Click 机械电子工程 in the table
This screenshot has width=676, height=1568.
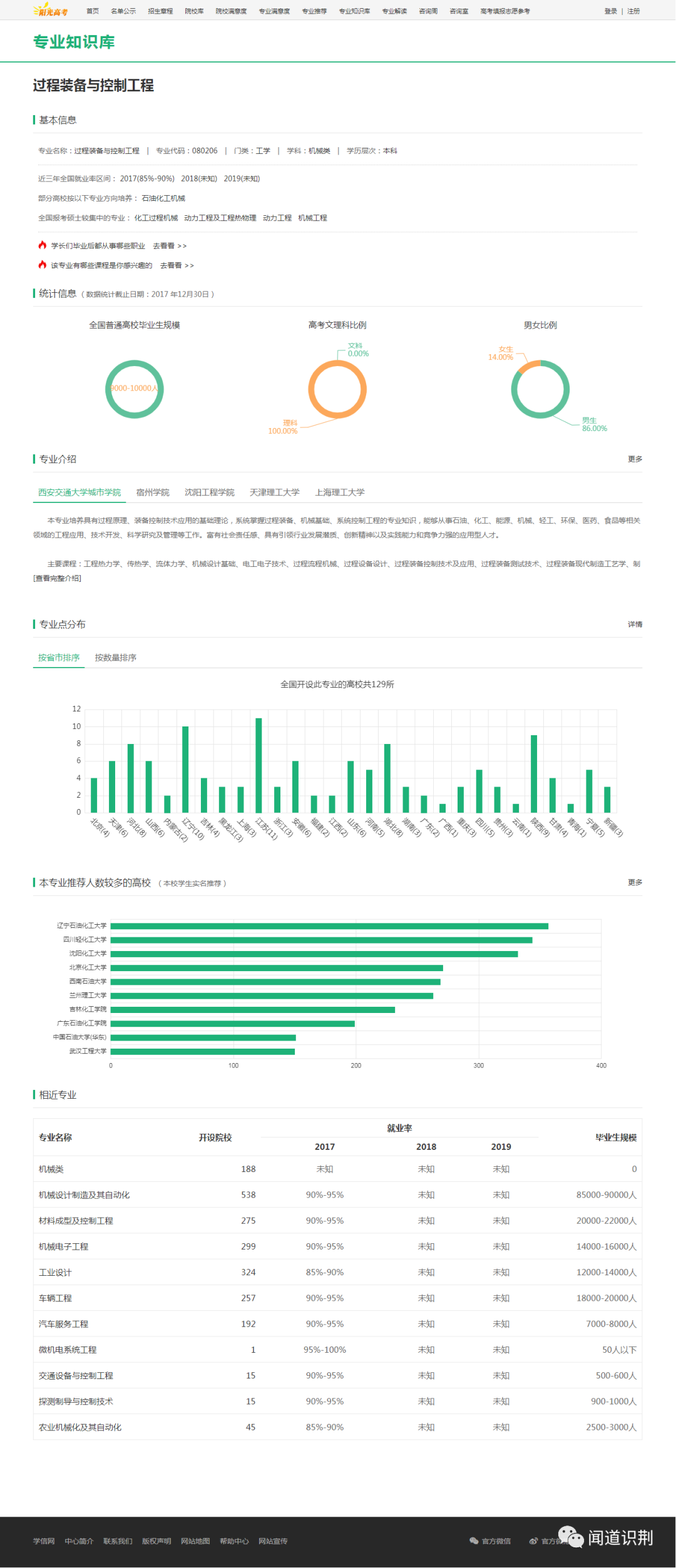(x=63, y=1246)
